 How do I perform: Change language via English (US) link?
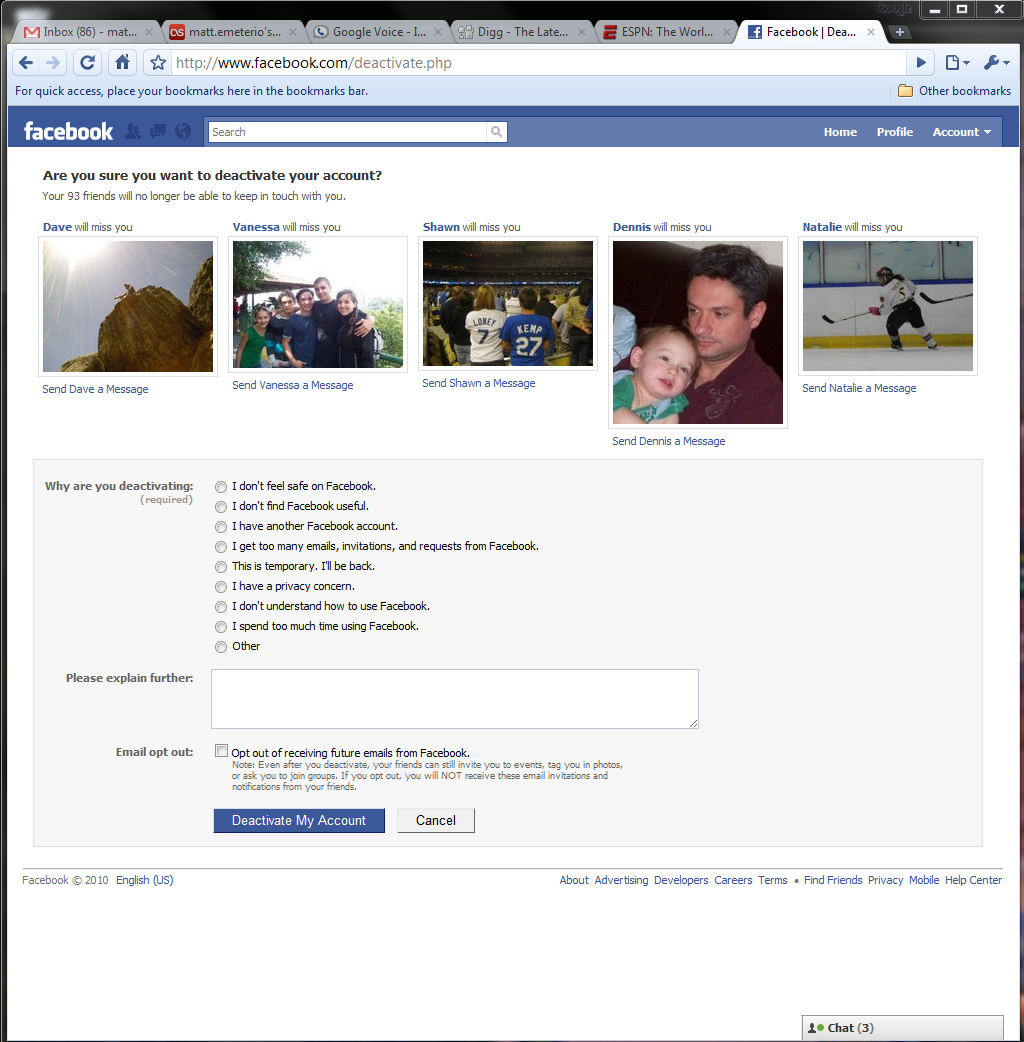pos(144,880)
